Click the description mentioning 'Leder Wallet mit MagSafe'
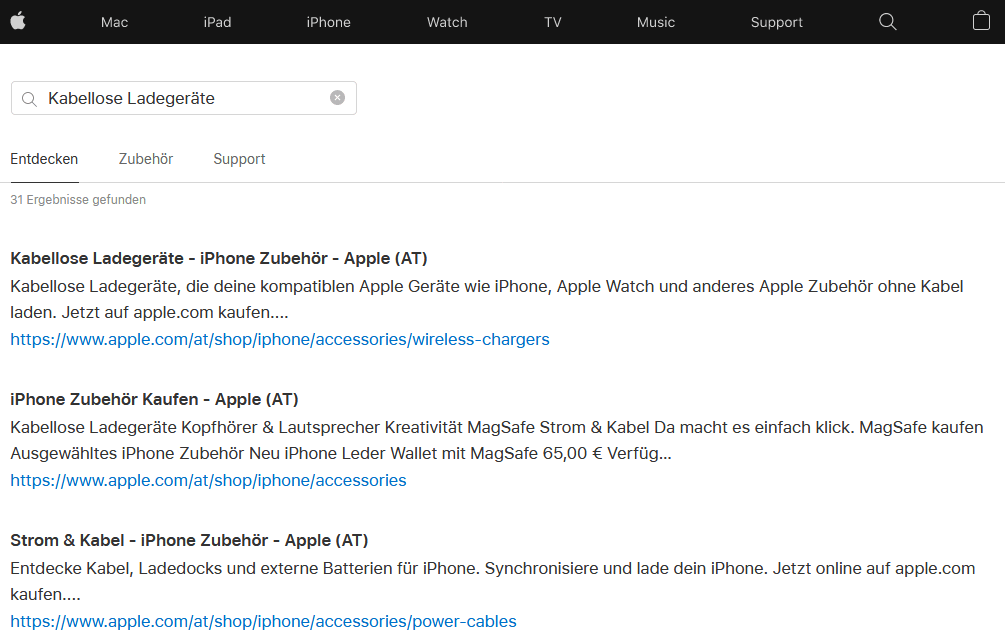1005x635 pixels. tap(497, 440)
